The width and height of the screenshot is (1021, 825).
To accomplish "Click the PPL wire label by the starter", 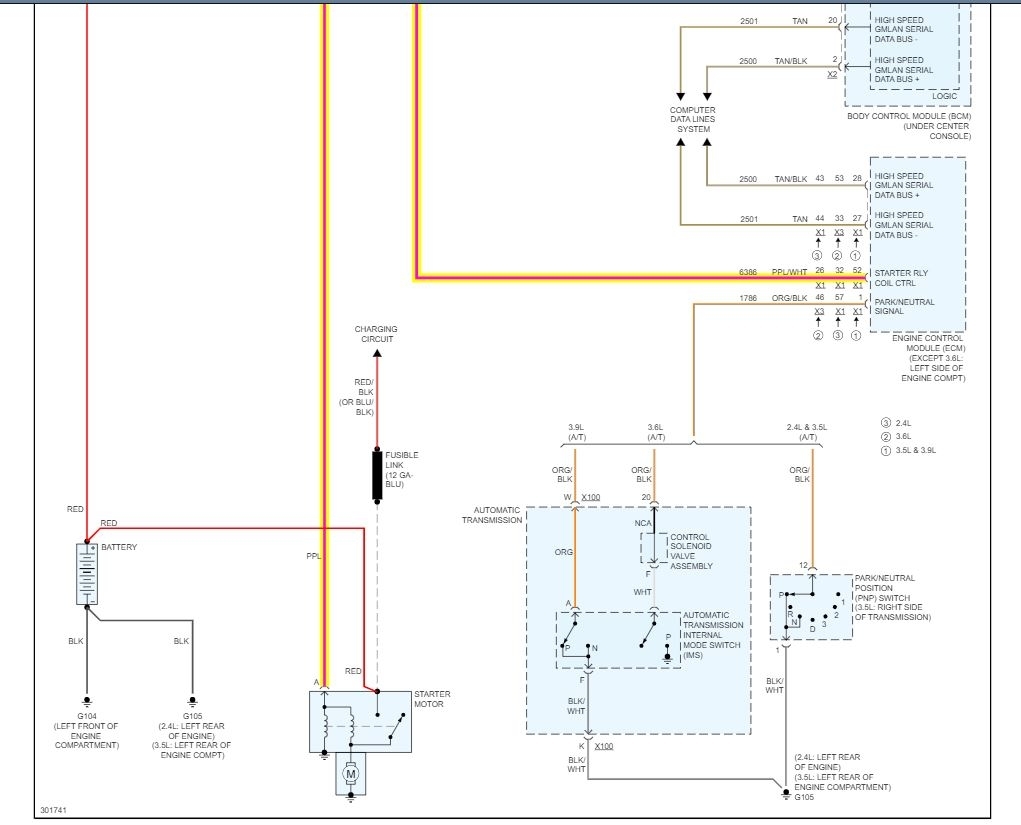I will point(314,556).
